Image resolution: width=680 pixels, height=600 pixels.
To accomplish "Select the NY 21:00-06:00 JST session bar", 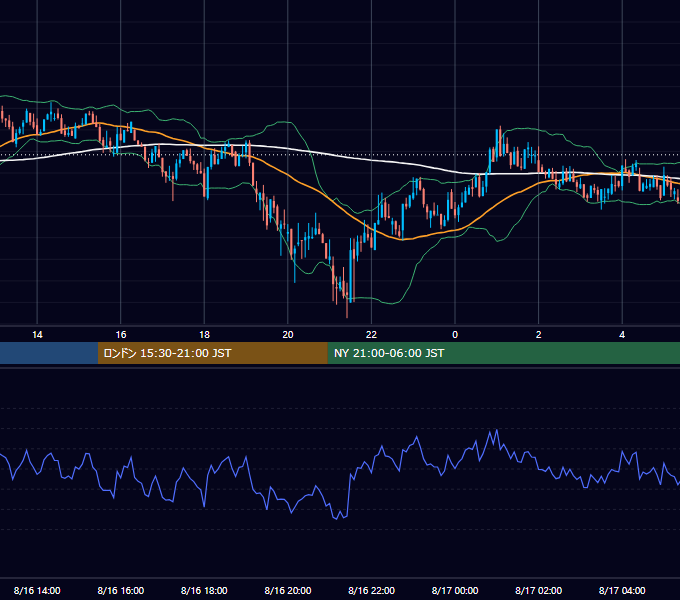I will click(503, 353).
